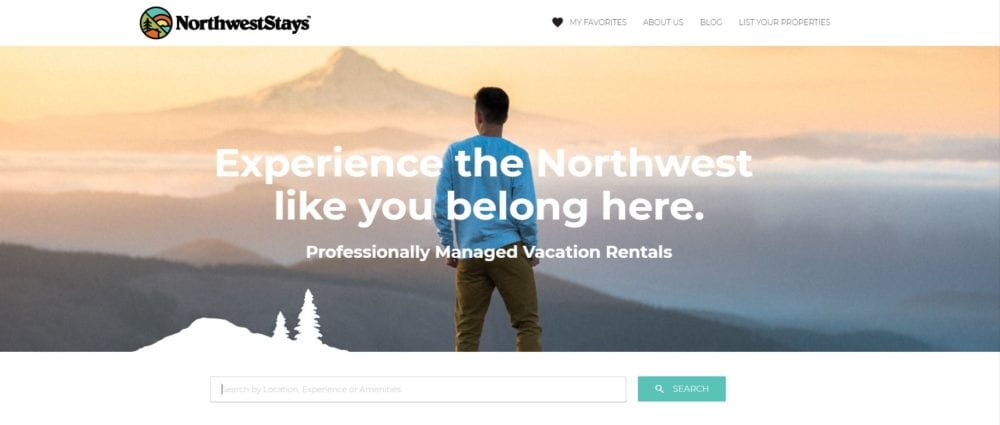Open the About Us menu item
The height and width of the screenshot is (425, 1000).
pyautogui.click(x=663, y=22)
